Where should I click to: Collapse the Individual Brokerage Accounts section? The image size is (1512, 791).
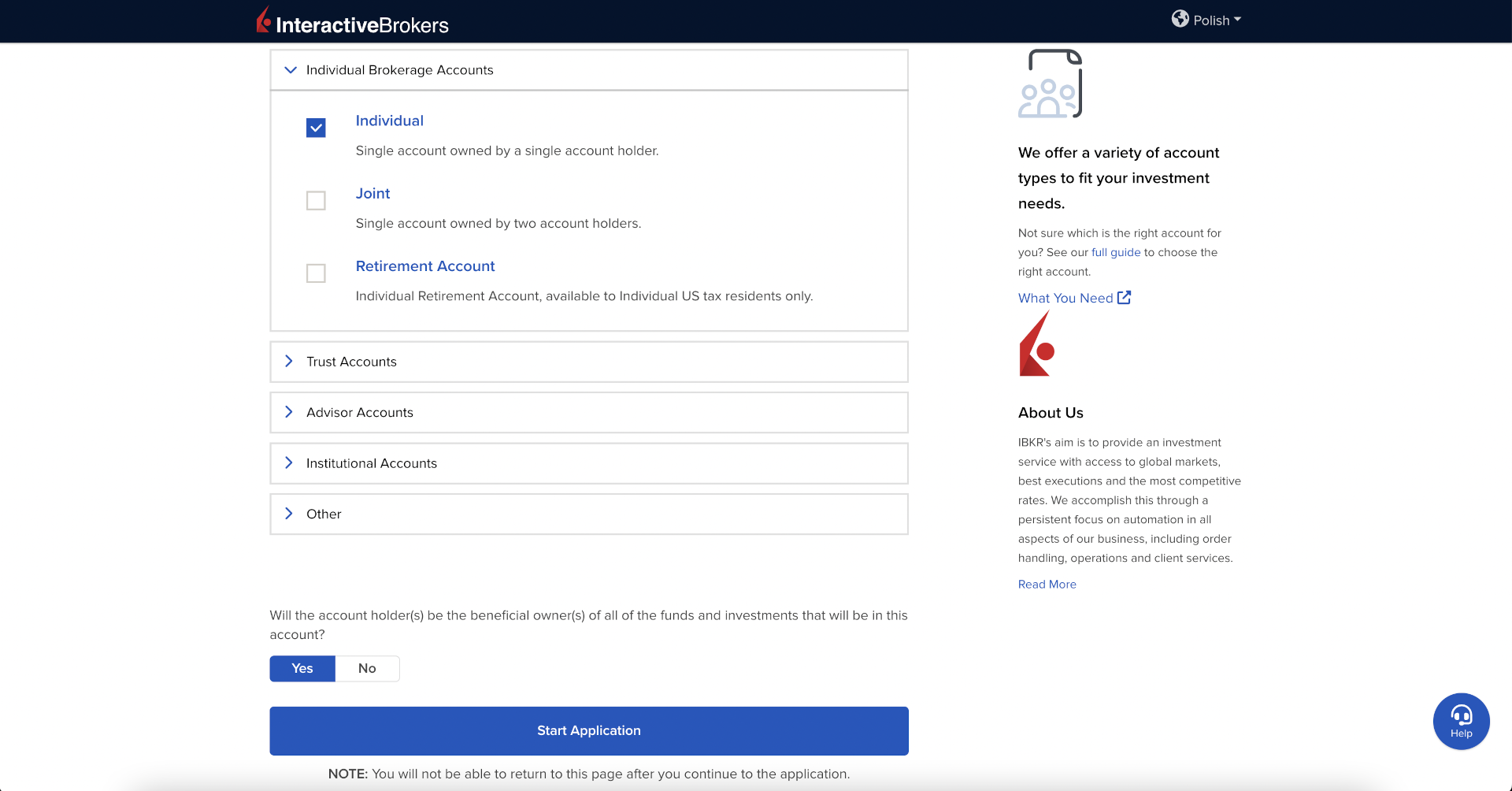click(x=291, y=70)
